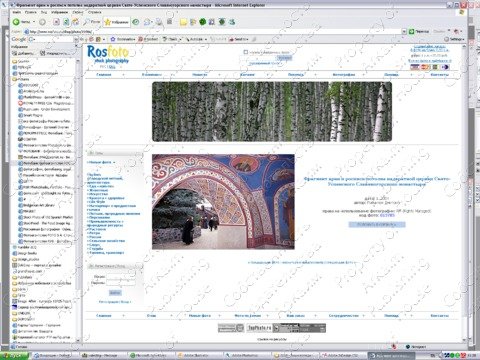Stop page loading with Stop icon
Viewport: 480px width, 360px height.
pos(56,22)
